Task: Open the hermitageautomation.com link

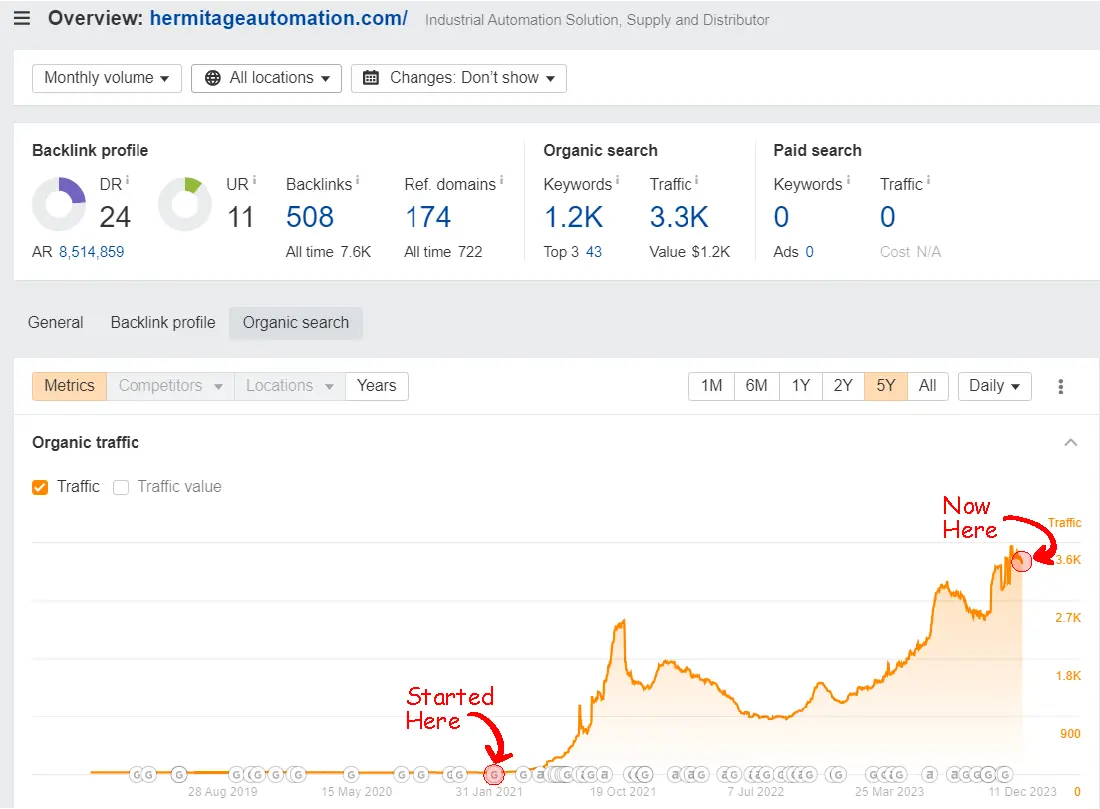Action: point(279,19)
